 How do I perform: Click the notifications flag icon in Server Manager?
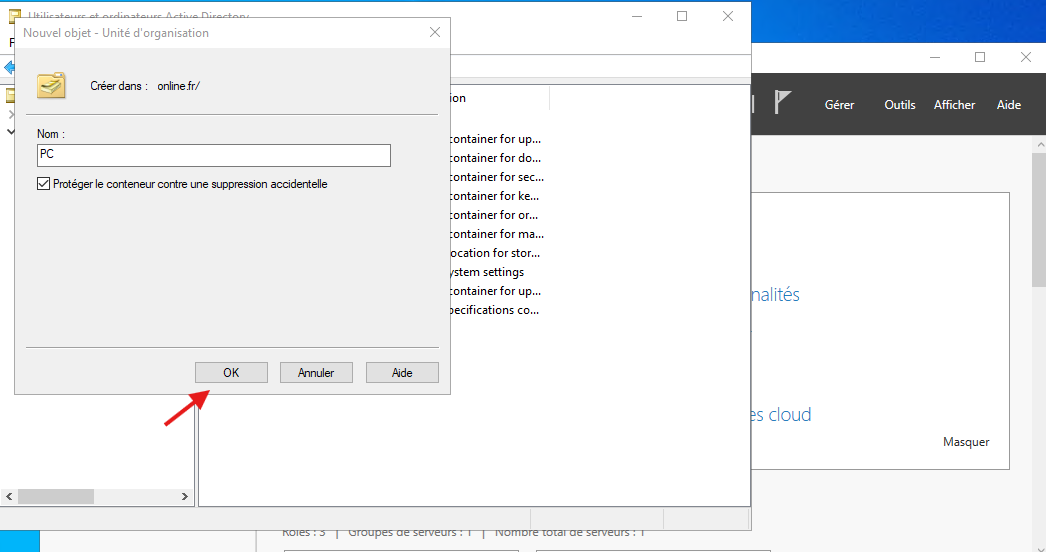[782, 102]
